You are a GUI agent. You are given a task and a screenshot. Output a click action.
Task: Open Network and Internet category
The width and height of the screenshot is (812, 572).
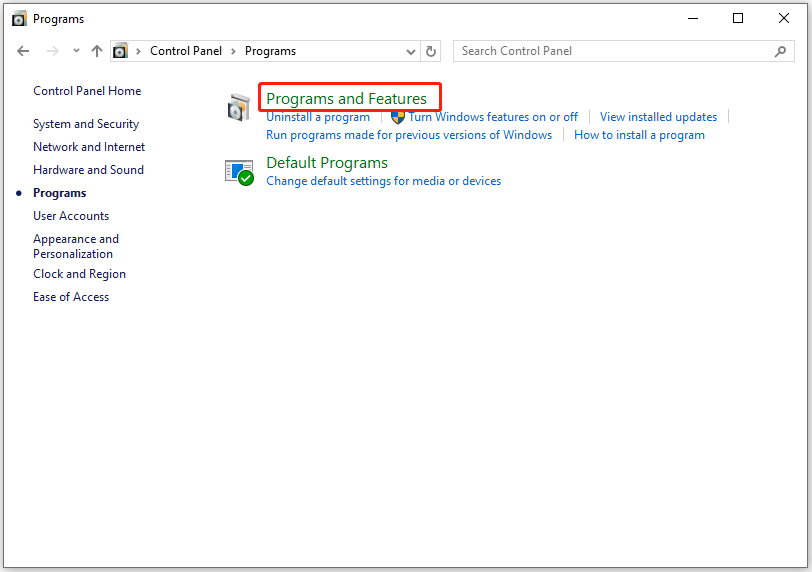tap(89, 147)
